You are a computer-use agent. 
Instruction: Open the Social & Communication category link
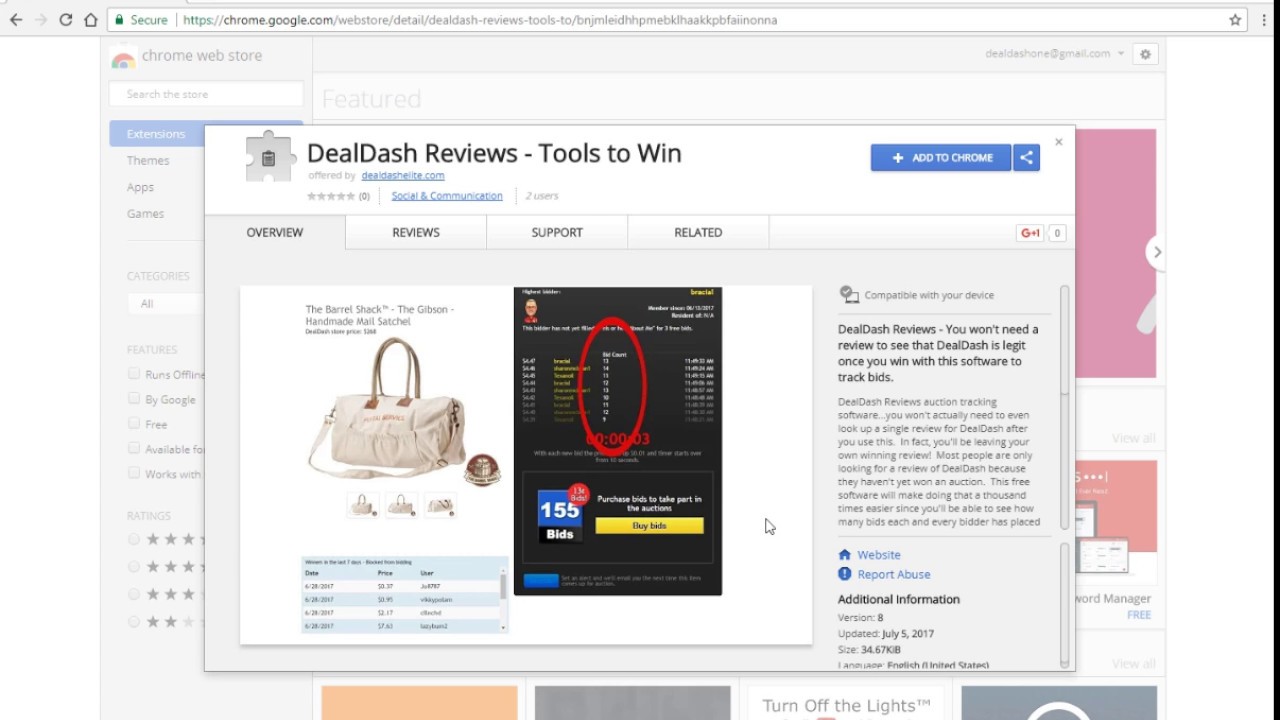click(447, 196)
